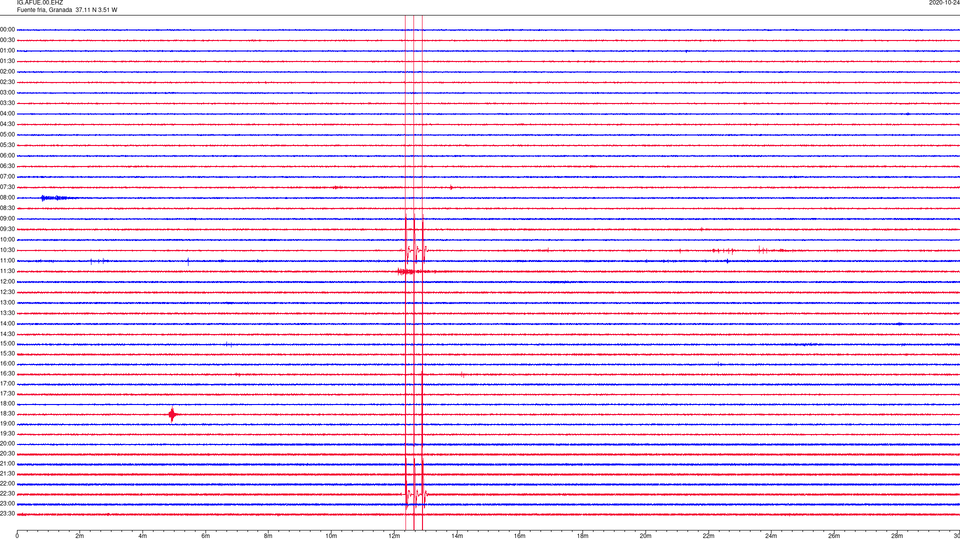
Task: Select the 09:00 trace time label
Action: (7, 219)
